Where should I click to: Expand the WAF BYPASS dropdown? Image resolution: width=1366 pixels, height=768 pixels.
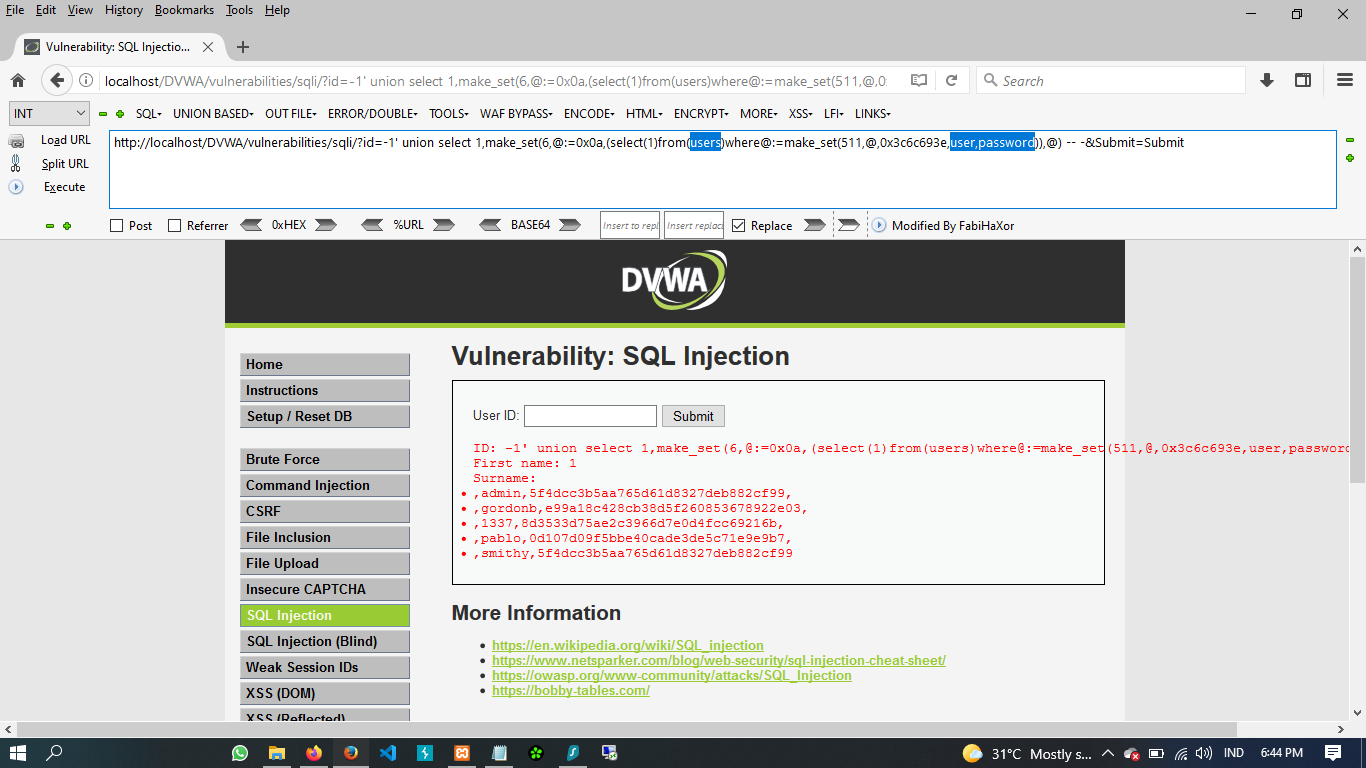(x=518, y=114)
